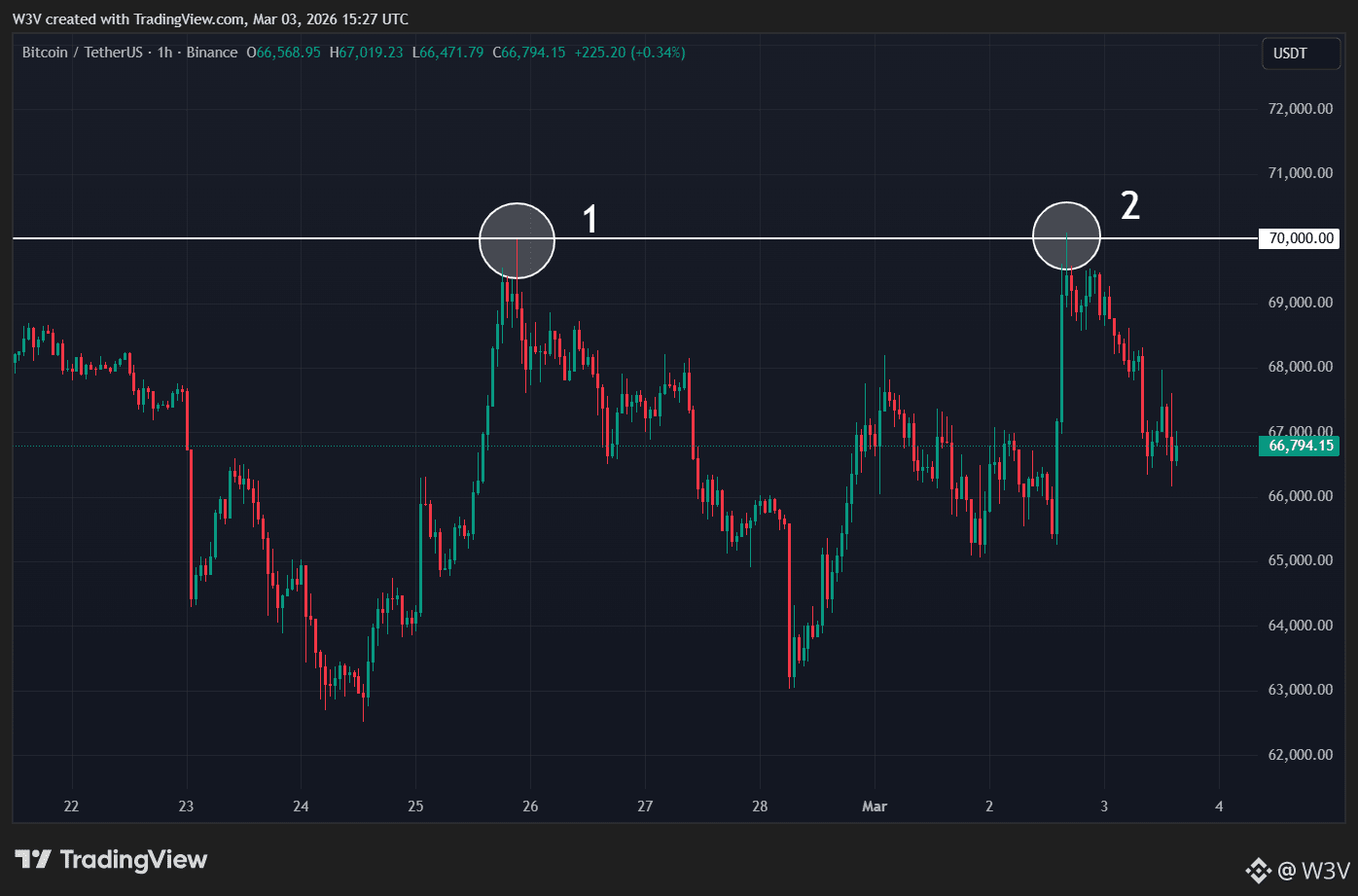Click the 1h interval label in legend
This screenshot has width=1358, height=896.
pyautogui.click(x=164, y=53)
